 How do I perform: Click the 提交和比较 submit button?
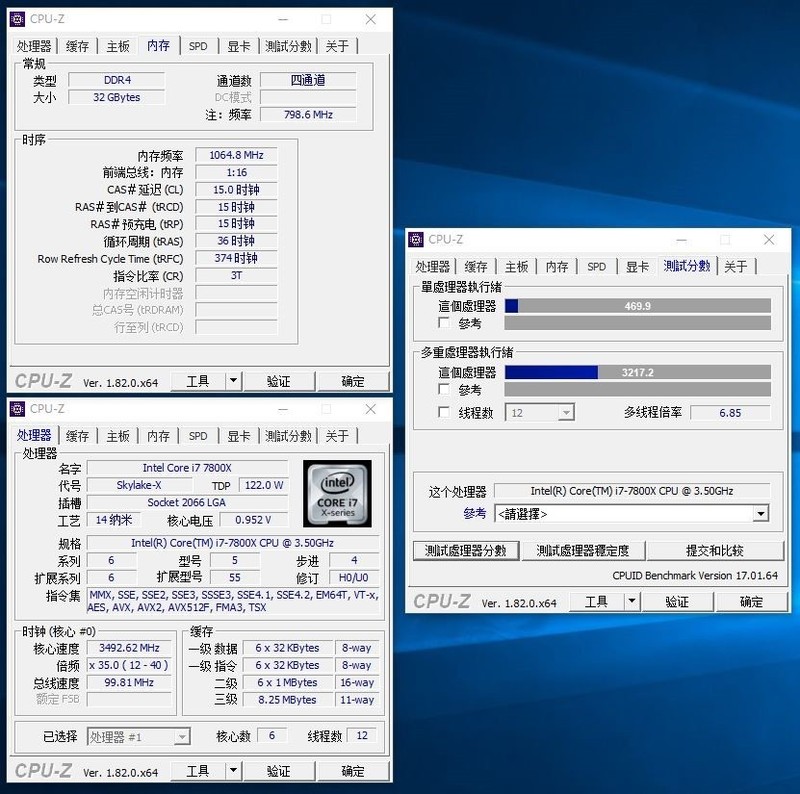pyautogui.click(x=718, y=551)
